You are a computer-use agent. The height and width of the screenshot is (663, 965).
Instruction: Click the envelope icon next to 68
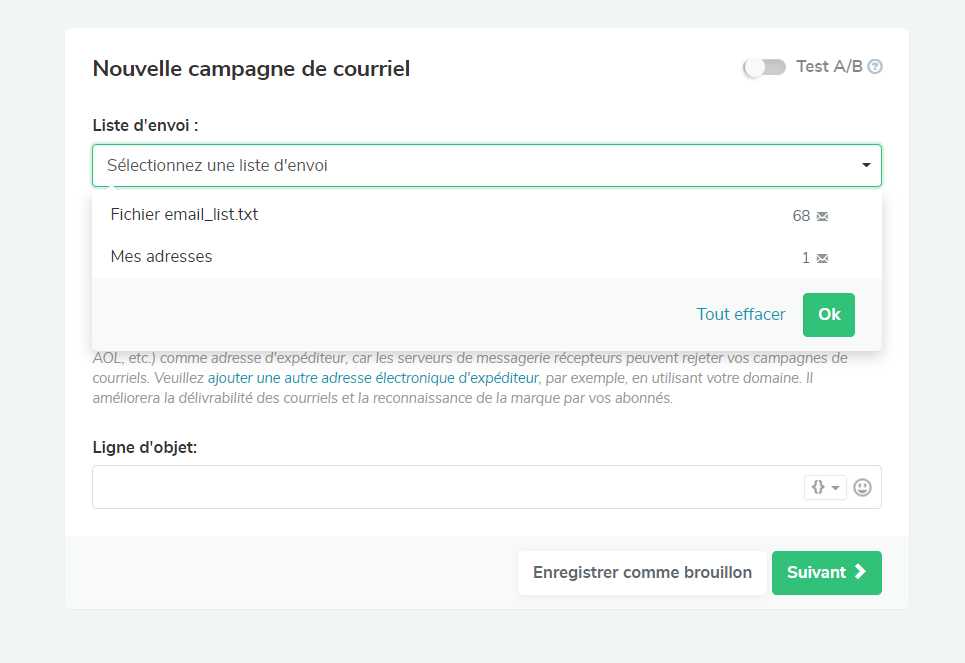coord(822,216)
